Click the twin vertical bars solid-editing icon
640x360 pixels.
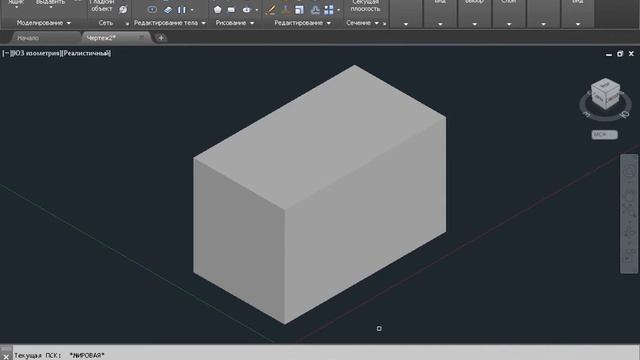click(x=182, y=10)
